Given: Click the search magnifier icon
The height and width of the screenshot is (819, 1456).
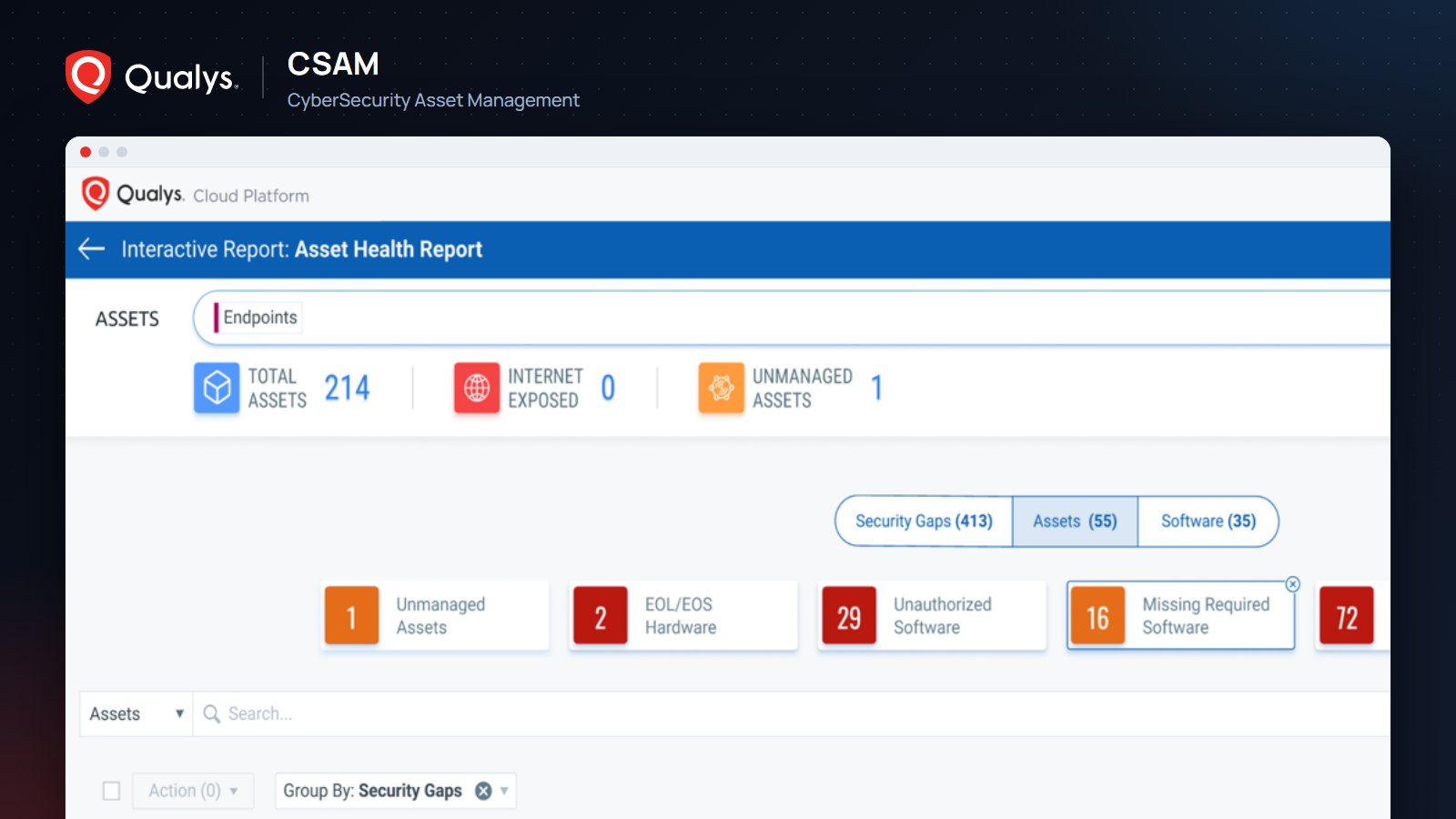Looking at the screenshot, I should [211, 713].
